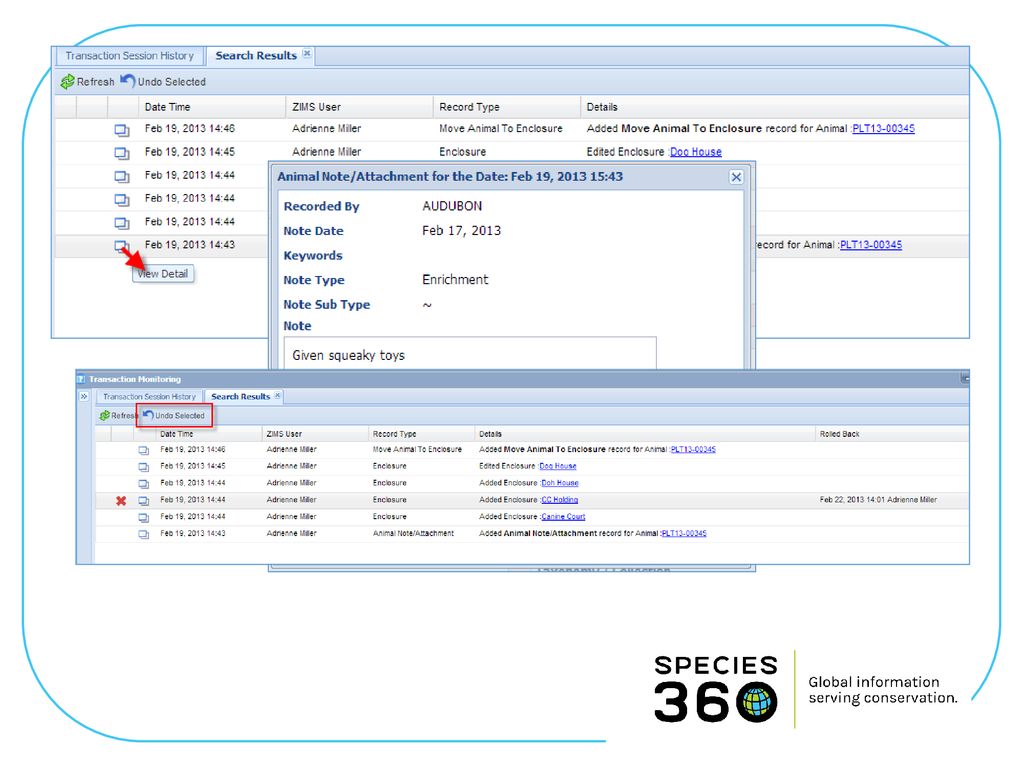Open PLT13-00345 link in lower Animal Note row
1024x768 pixels.
684,534
